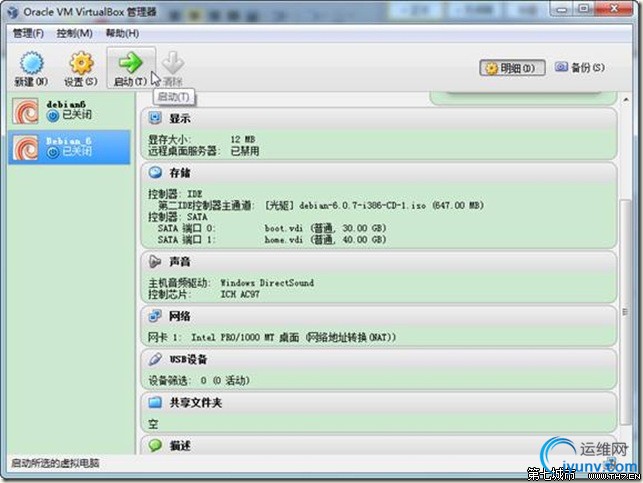Click the 新建 (New) toolbar icon
This screenshot has height=483, width=643.
click(31, 64)
